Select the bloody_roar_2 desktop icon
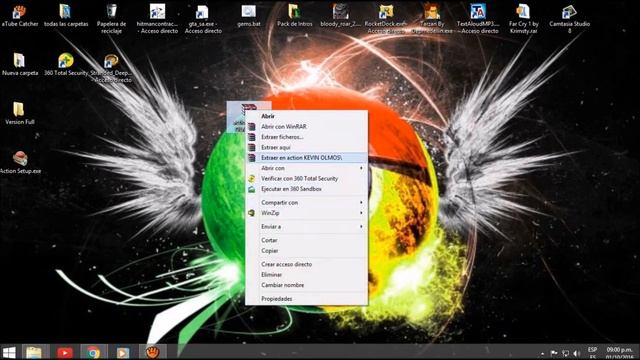The height and width of the screenshot is (360, 640). [340, 16]
